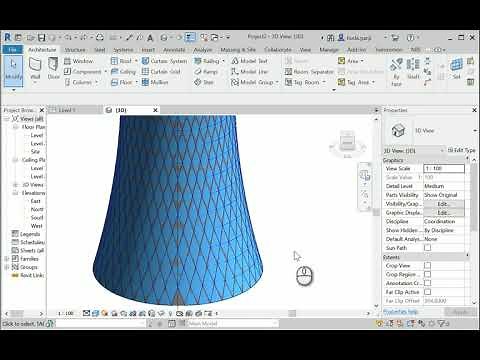This screenshot has height=360, width=480.
Task: Click the Railing tool
Action: [207, 61]
